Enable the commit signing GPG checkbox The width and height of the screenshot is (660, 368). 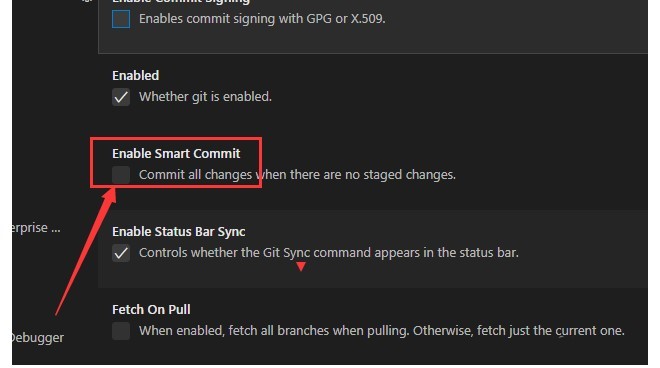click(121, 19)
